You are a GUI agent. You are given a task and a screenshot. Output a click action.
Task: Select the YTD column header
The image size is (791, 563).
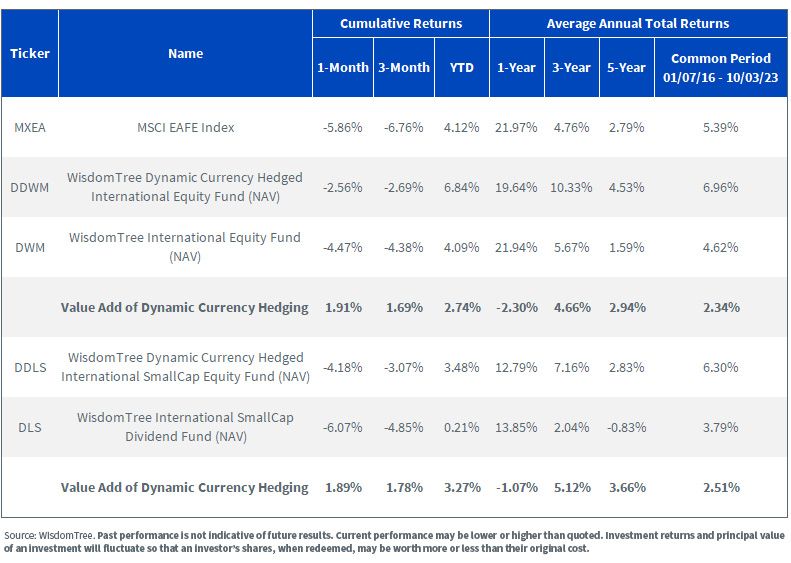[x=462, y=68]
